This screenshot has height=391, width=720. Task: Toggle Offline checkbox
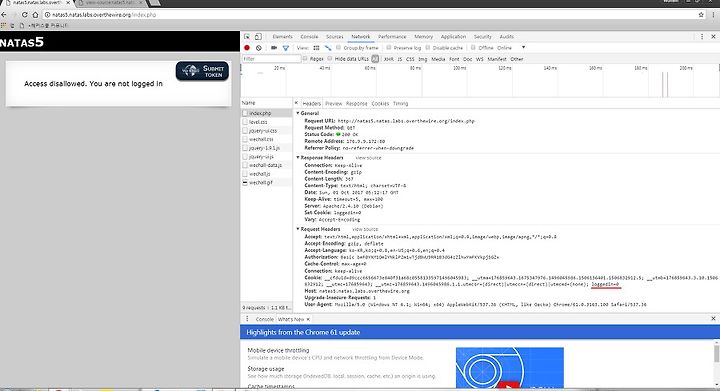pos(473,48)
